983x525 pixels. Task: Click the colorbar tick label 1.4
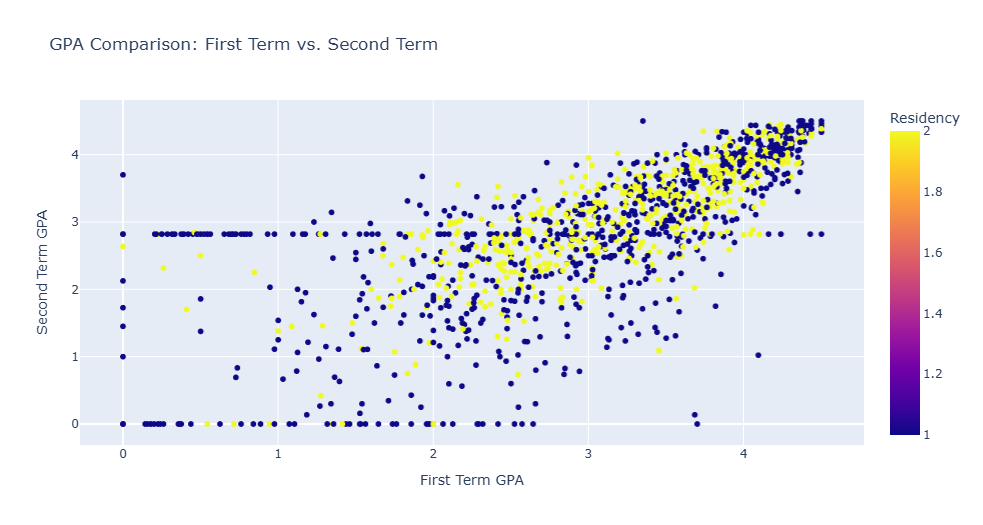point(932,314)
